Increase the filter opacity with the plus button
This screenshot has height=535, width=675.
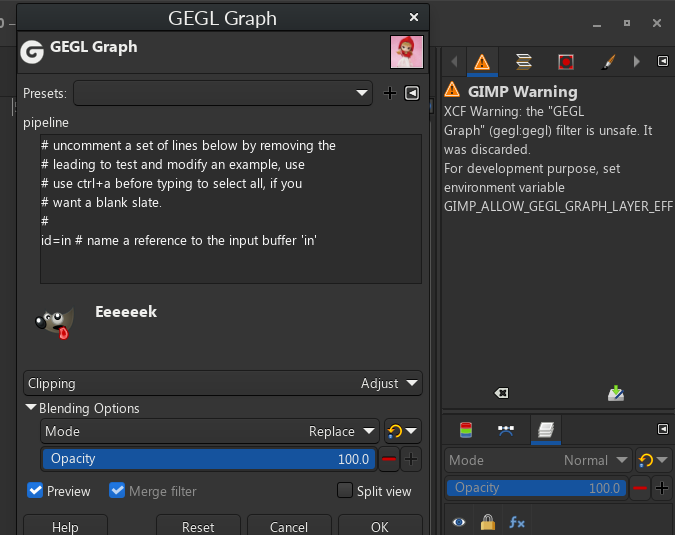pos(411,459)
